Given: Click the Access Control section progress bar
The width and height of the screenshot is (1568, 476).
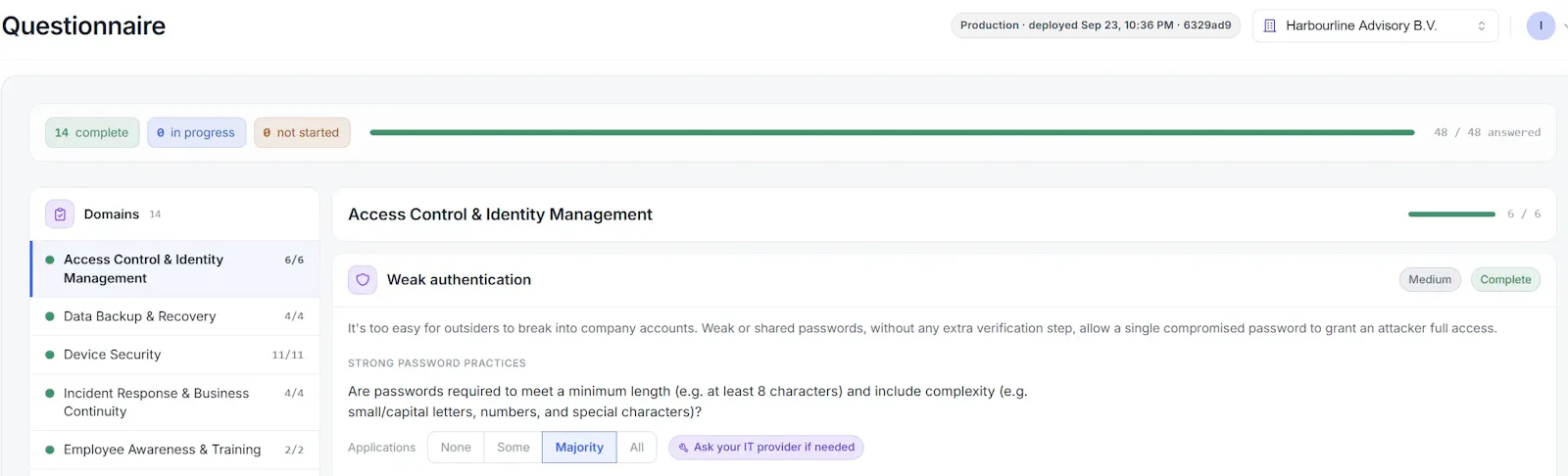Looking at the screenshot, I should 1451,214.
